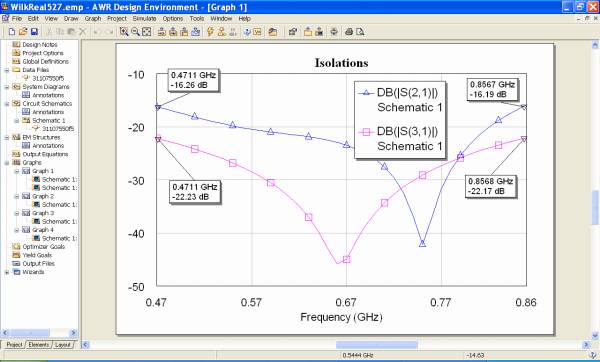The height and width of the screenshot is (362, 600).
Task: Click the Open Project folder icon
Action: [x=23, y=32]
